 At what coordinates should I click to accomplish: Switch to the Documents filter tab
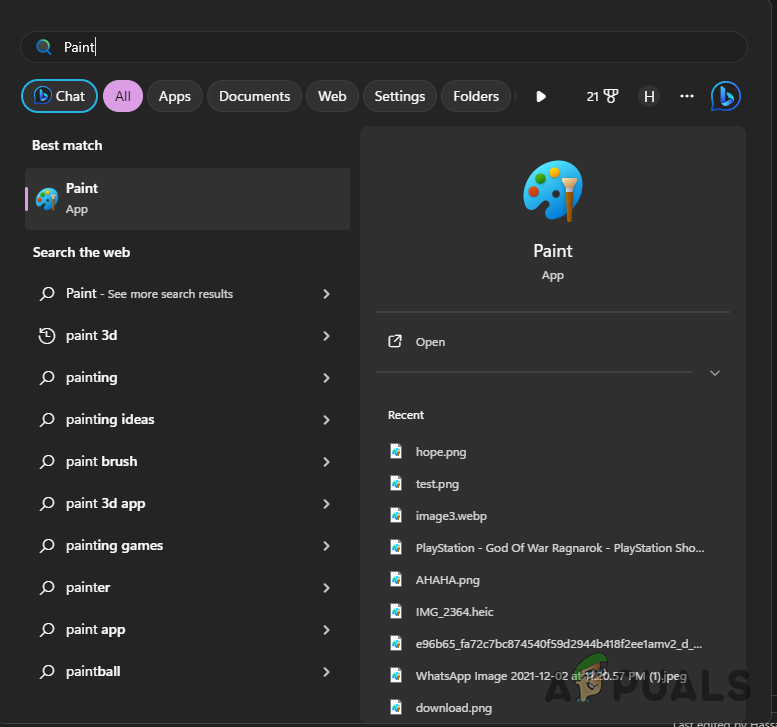(x=255, y=96)
